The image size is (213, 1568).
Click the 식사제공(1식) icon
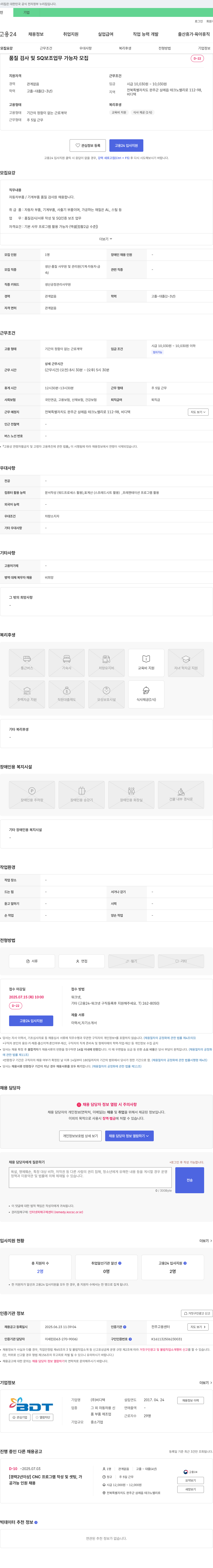pos(146,694)
